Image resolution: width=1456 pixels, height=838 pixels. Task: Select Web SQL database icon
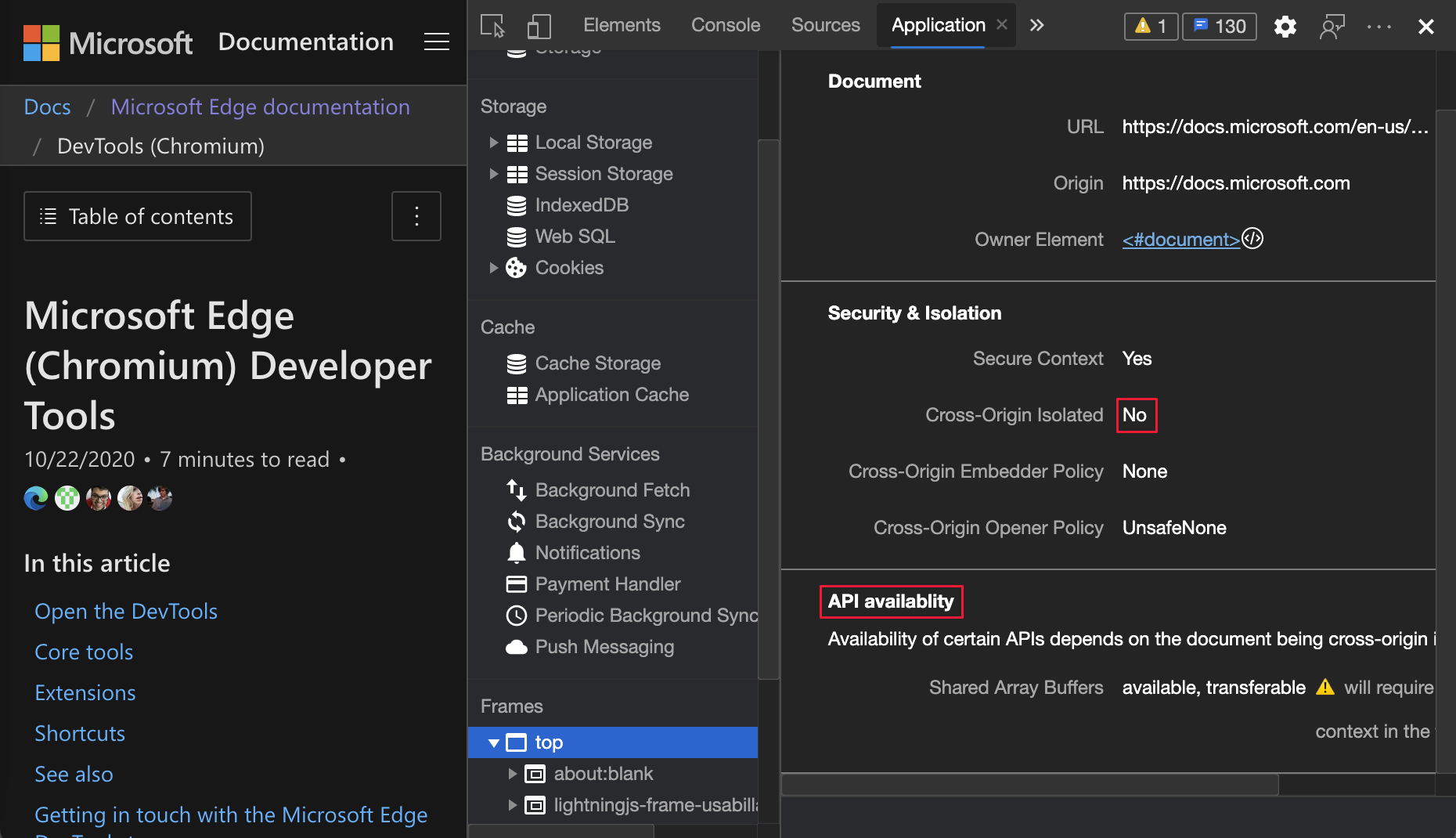tap(517, 237)
